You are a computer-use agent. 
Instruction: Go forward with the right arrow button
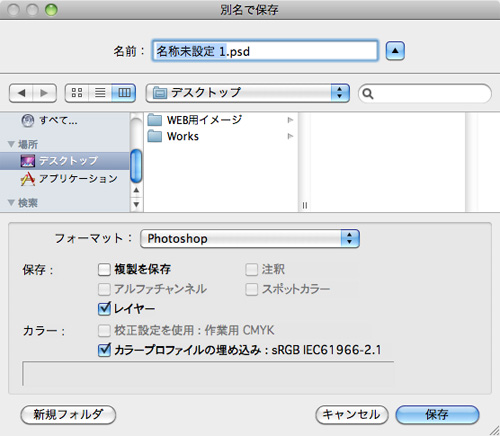45,93
